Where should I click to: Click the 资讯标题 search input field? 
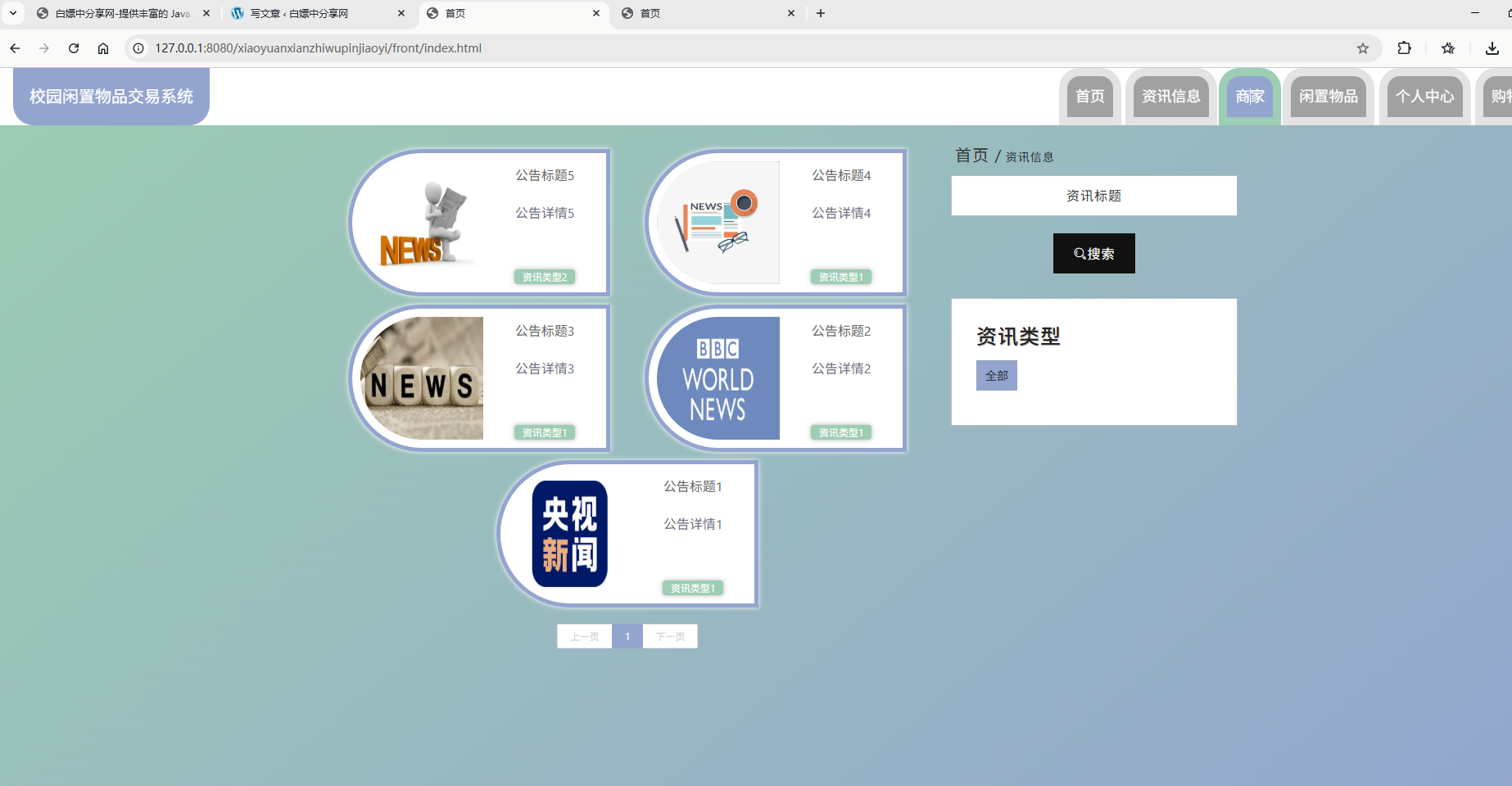(1093, 196)
